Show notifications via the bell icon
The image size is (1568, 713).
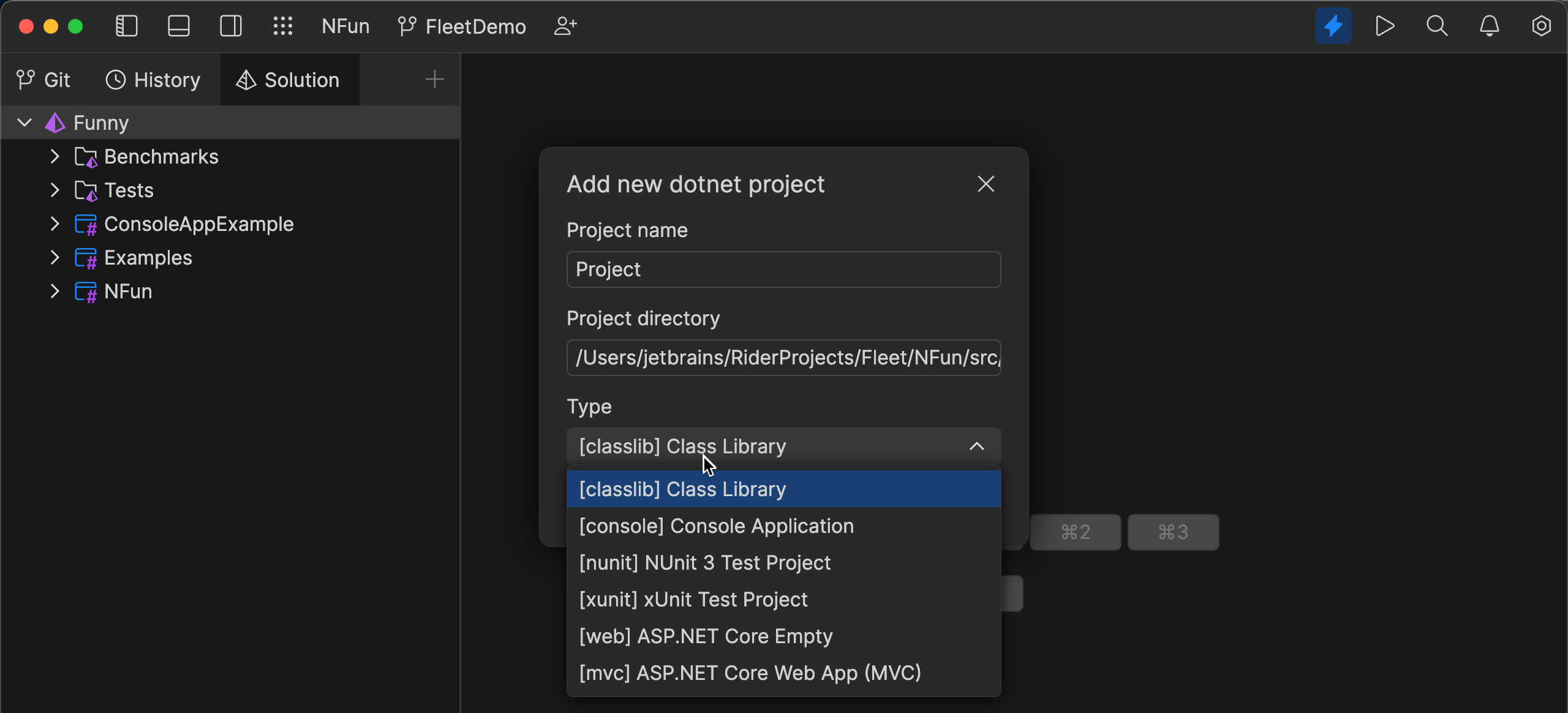point(1490,26)
